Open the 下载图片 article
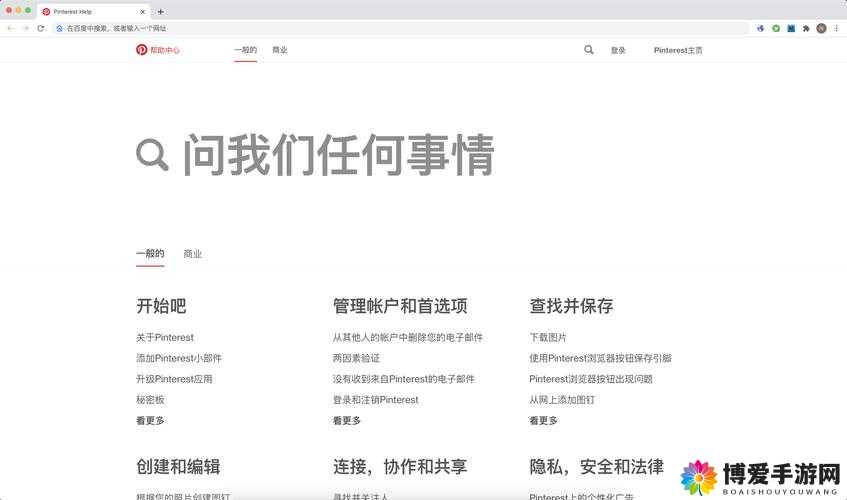This screenshot has height=500, width=847. click(x=548, y=337)
